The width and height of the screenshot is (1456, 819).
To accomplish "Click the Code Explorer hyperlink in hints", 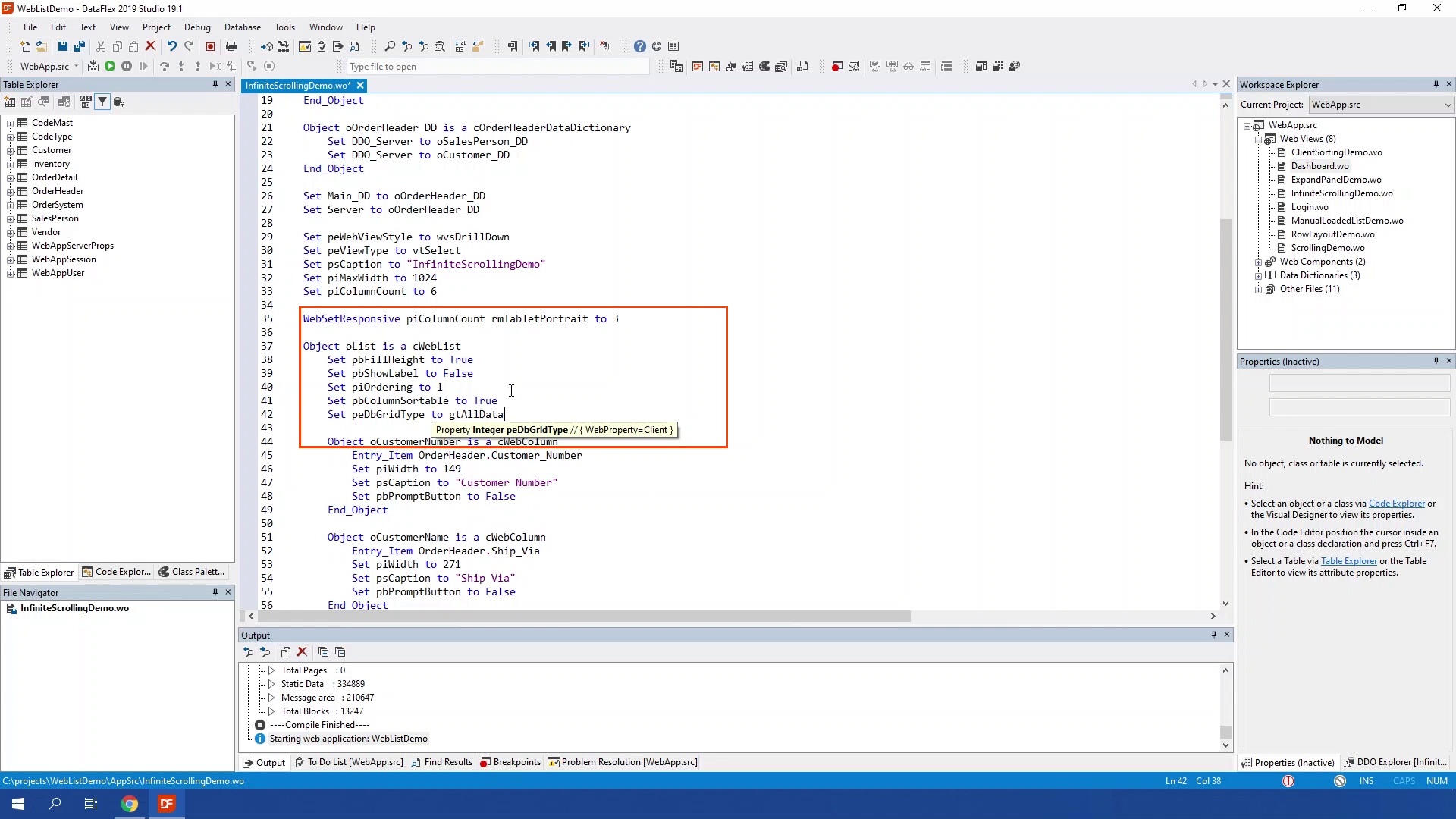I will click(x=1396, y=504).
